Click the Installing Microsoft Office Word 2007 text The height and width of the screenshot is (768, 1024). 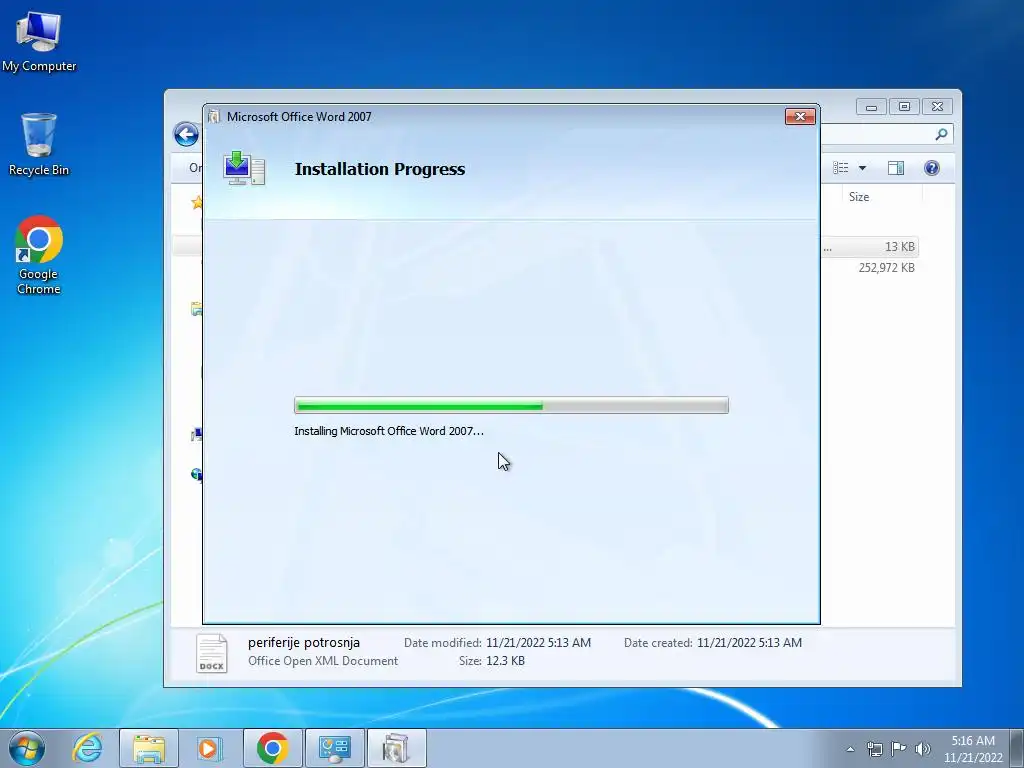389,431
